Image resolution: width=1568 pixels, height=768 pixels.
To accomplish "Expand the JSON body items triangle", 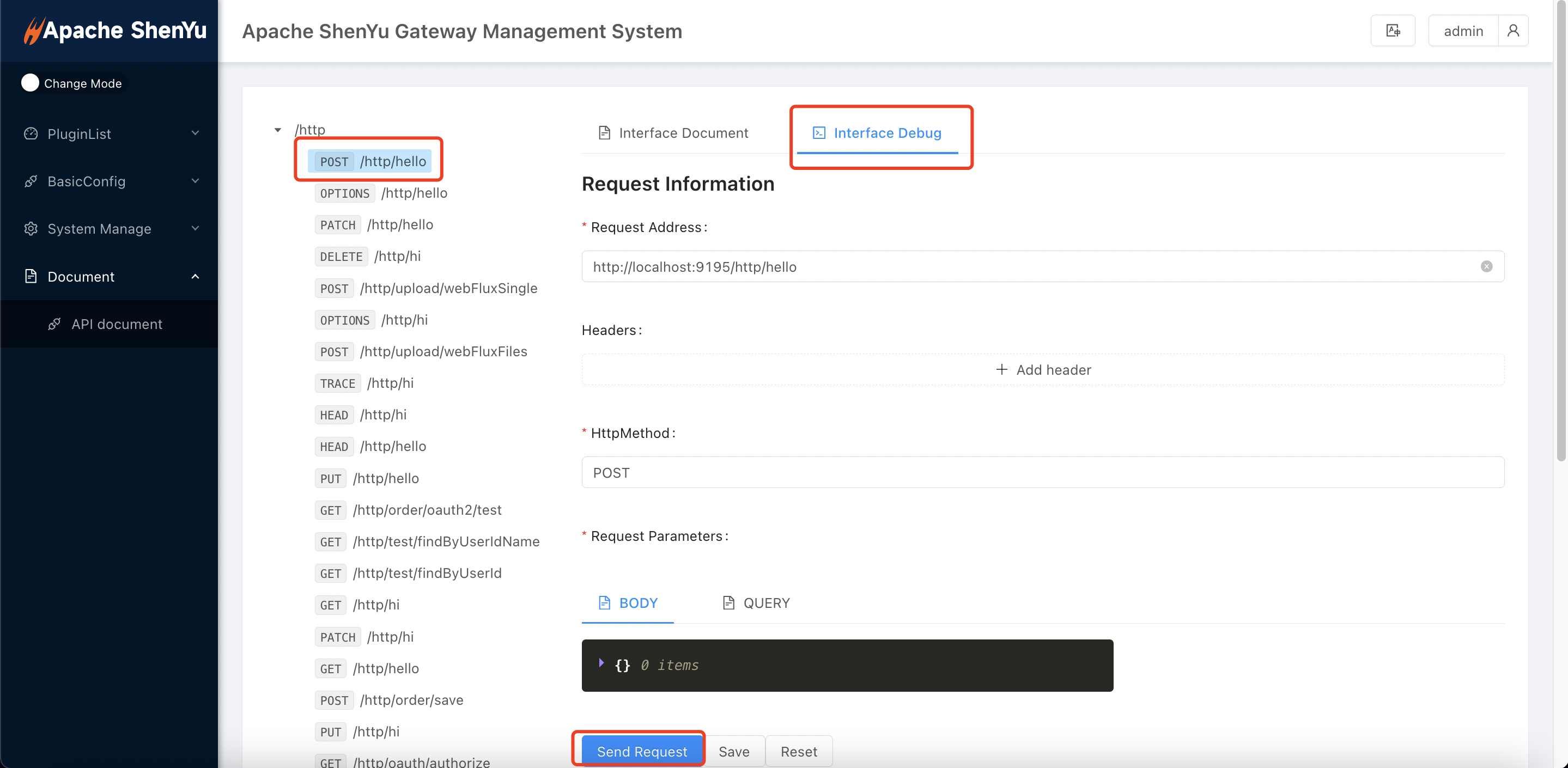I will click(x=601, y=663).
